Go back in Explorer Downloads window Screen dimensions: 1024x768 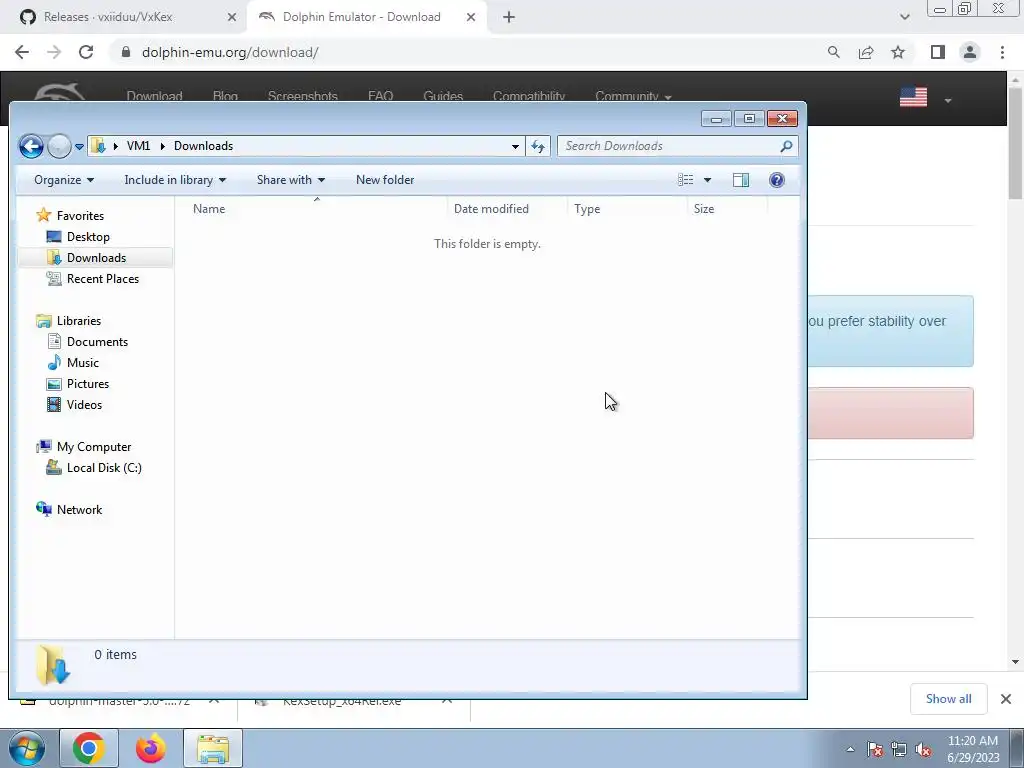31,146
